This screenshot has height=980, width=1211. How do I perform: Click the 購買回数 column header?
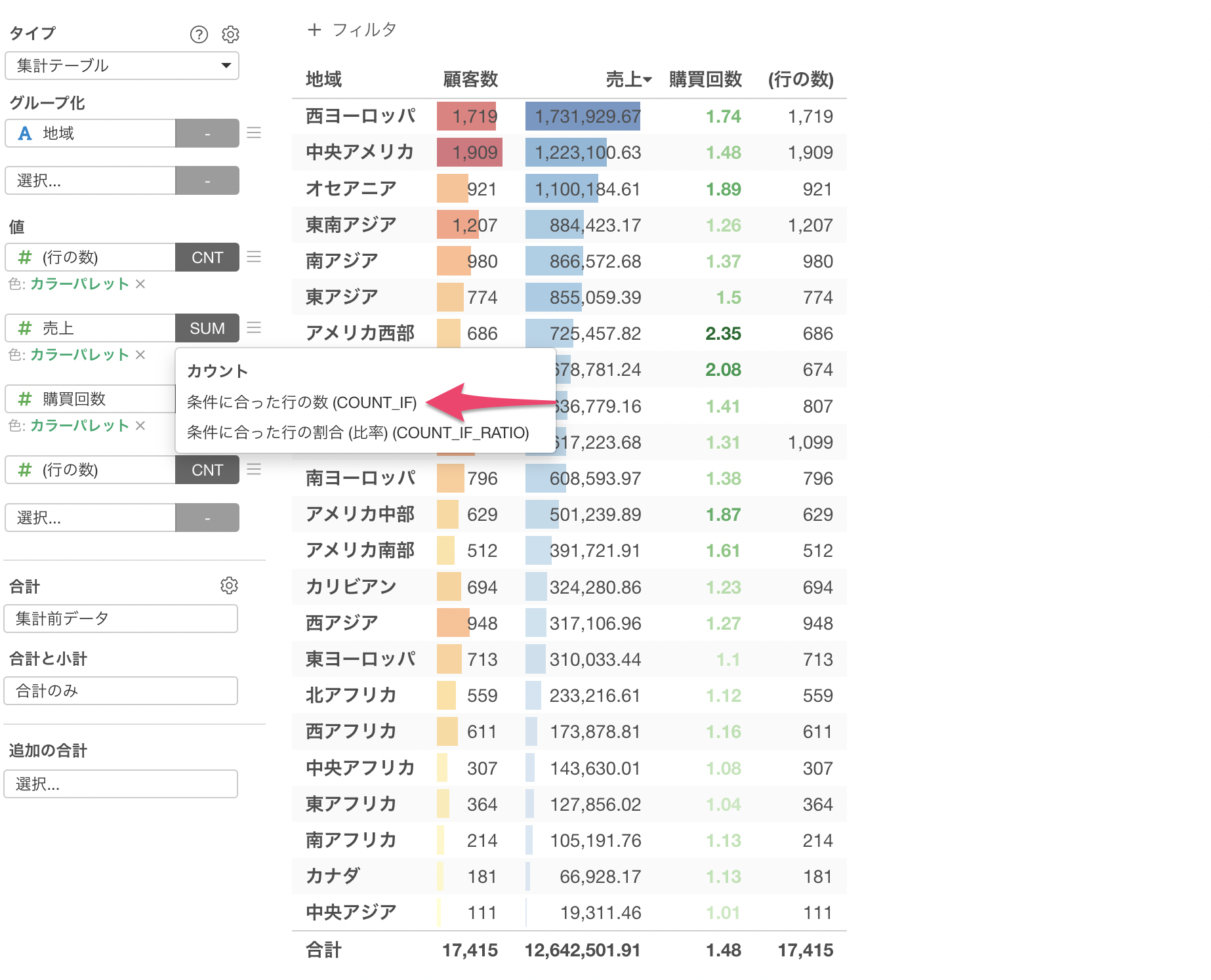click(x=705, y=79)
